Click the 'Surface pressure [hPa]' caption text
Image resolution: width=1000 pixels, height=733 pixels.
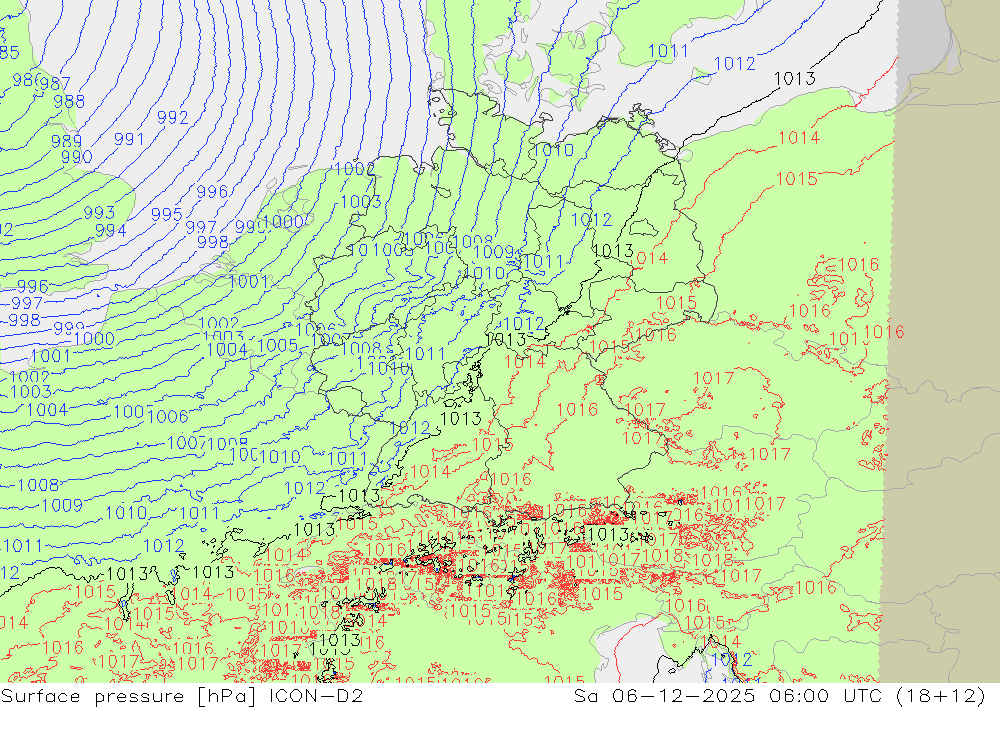pos(129,696)
